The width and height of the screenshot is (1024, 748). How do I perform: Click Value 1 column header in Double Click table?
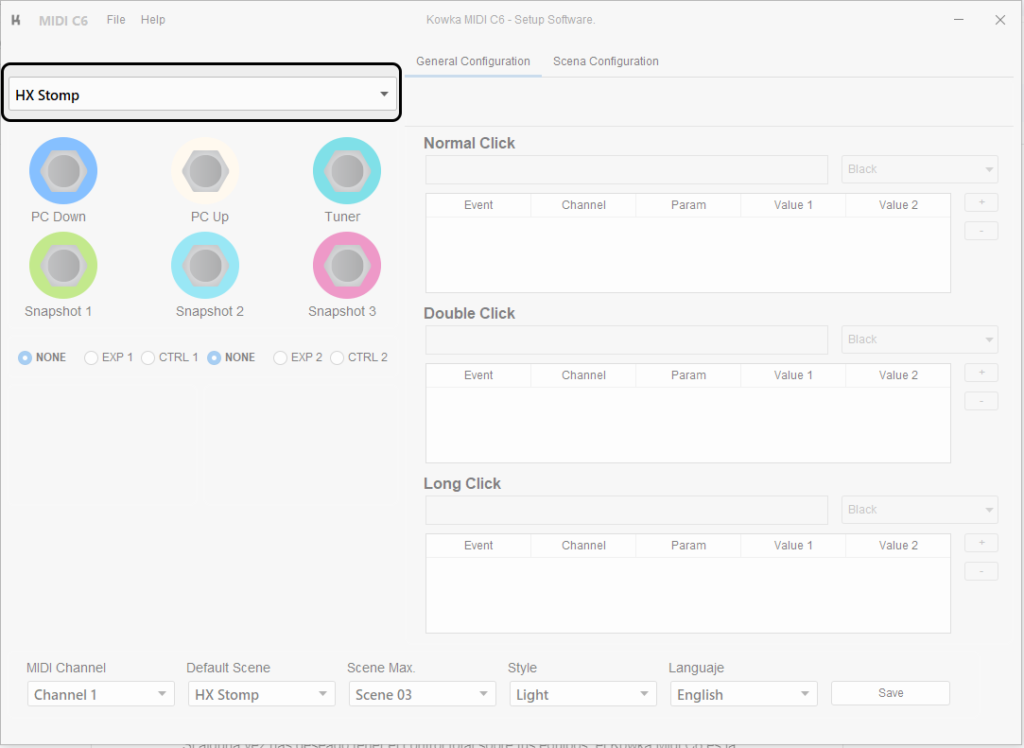pyautogui.click(x=793, y=376)
